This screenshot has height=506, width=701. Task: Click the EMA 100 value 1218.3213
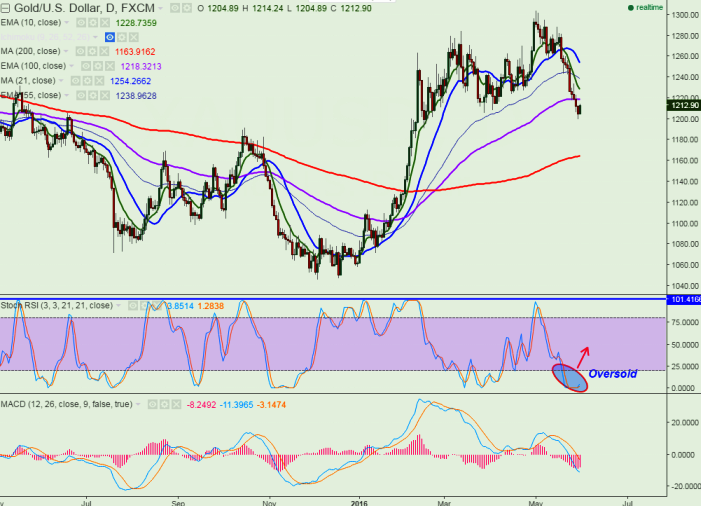pos(141,67)
